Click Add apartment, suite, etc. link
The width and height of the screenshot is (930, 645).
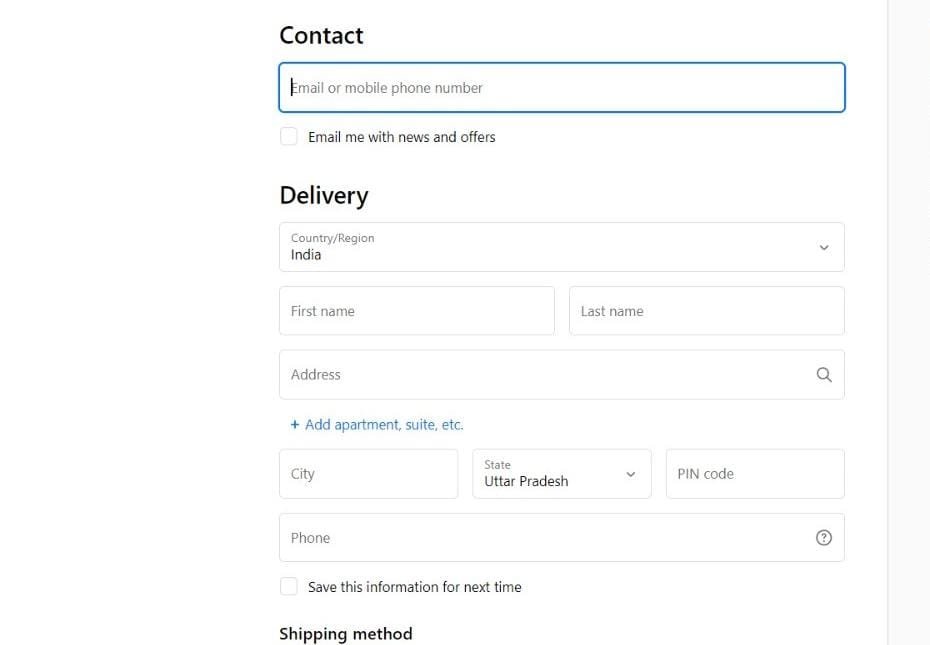(x=377, y=424)
